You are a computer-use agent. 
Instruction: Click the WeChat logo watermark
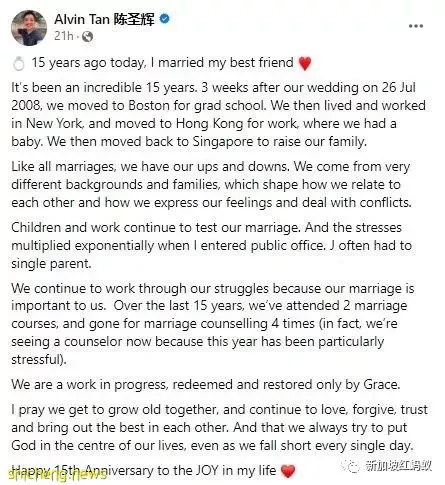(352, 465)
